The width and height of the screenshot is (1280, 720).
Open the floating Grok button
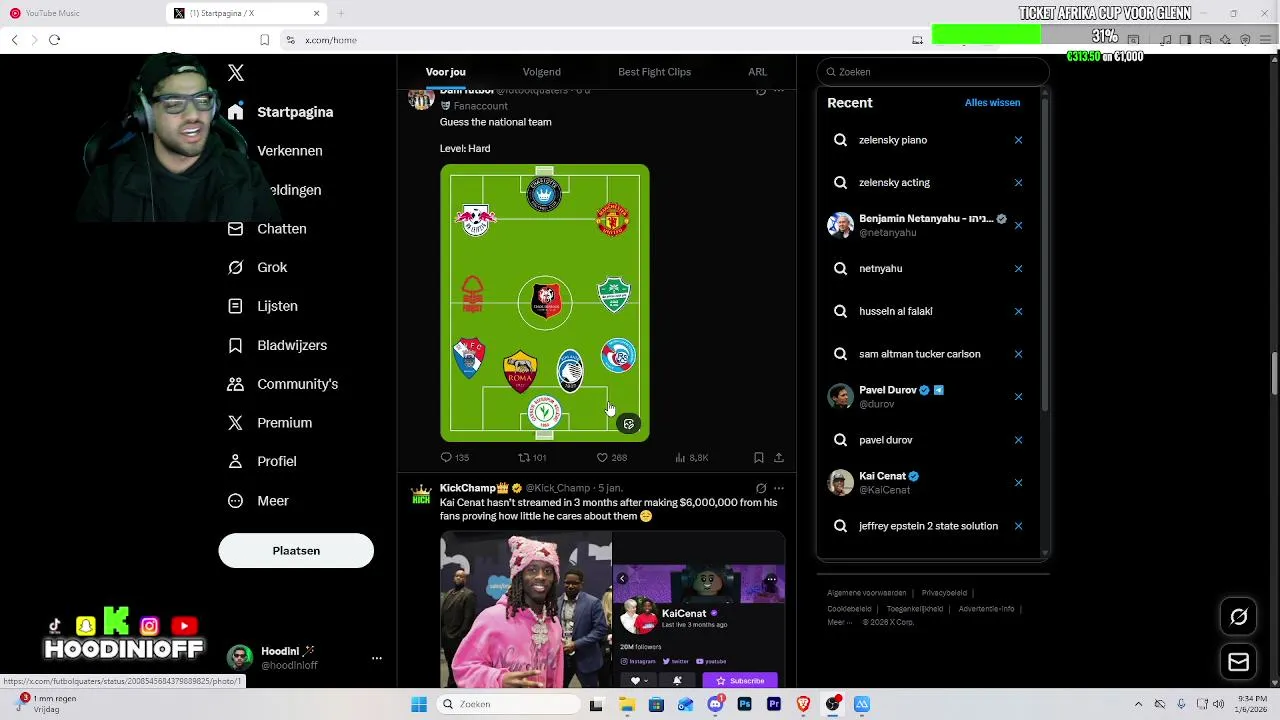coord(1238,617)
